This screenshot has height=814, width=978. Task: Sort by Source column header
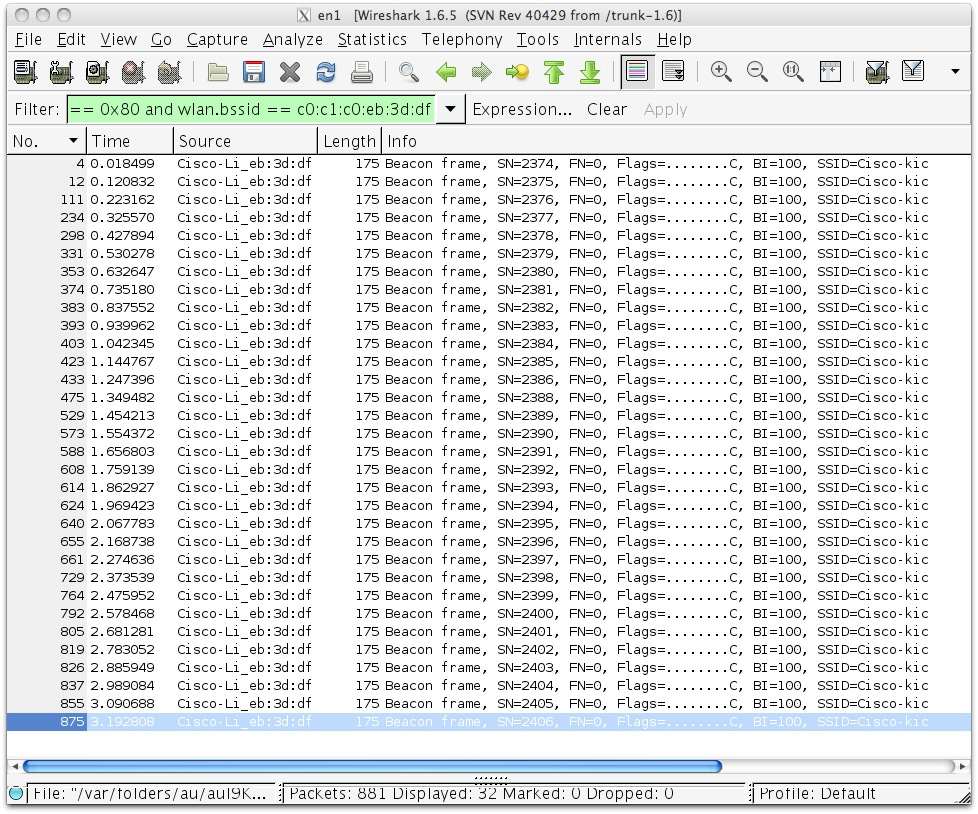[245, 141]
